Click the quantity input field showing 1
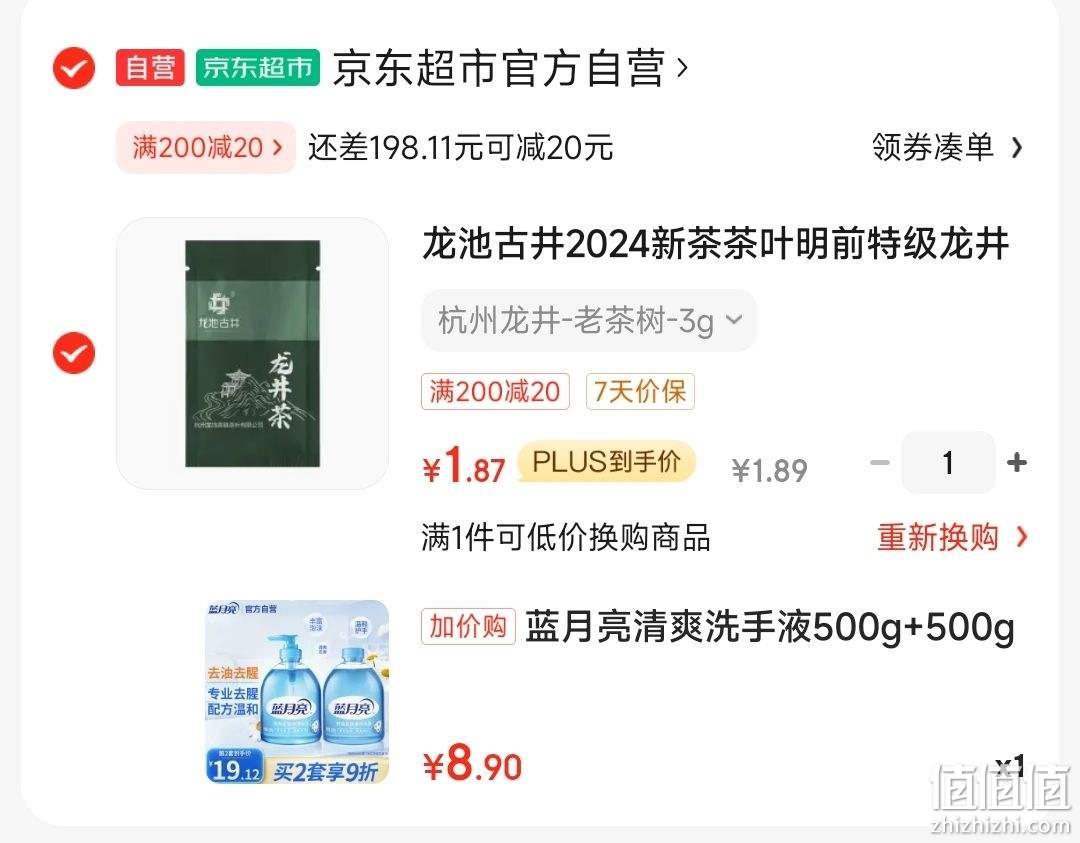This screenshot has width=1080, height=843. pos(948,463)
